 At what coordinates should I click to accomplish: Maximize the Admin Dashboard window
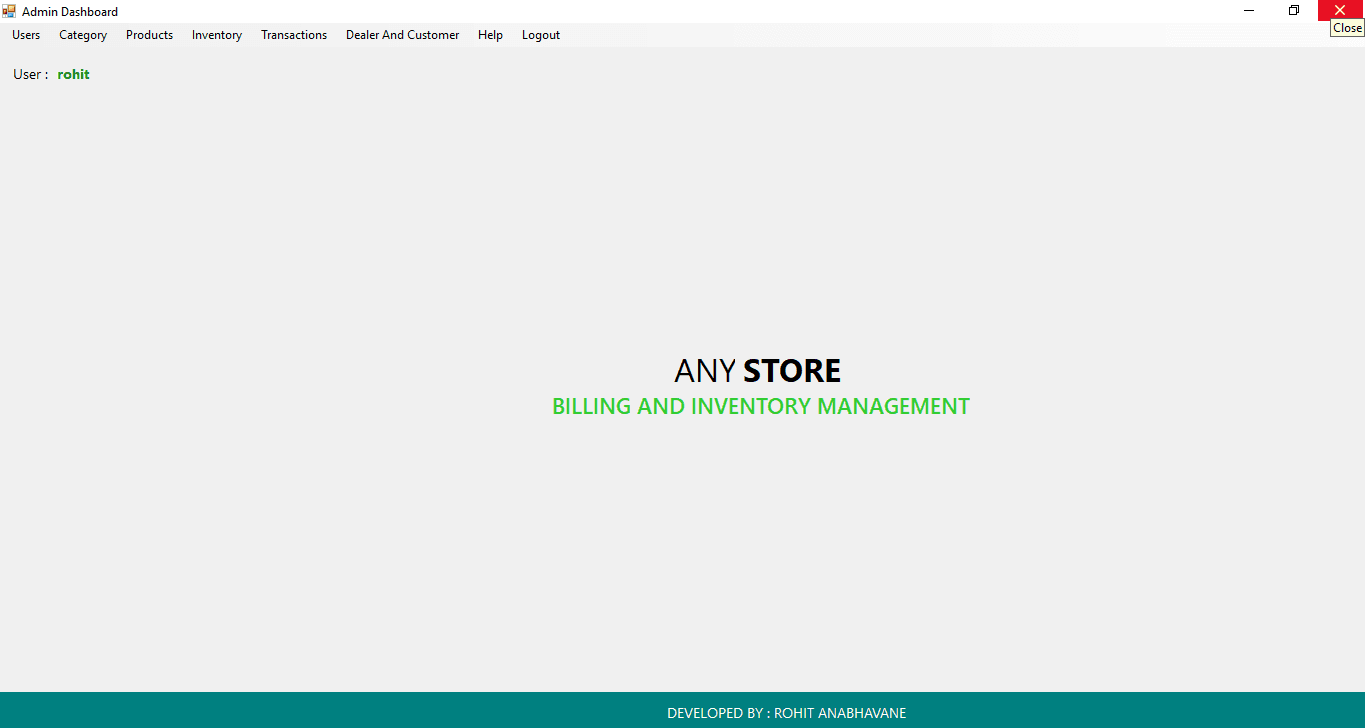click(1293, 10)
